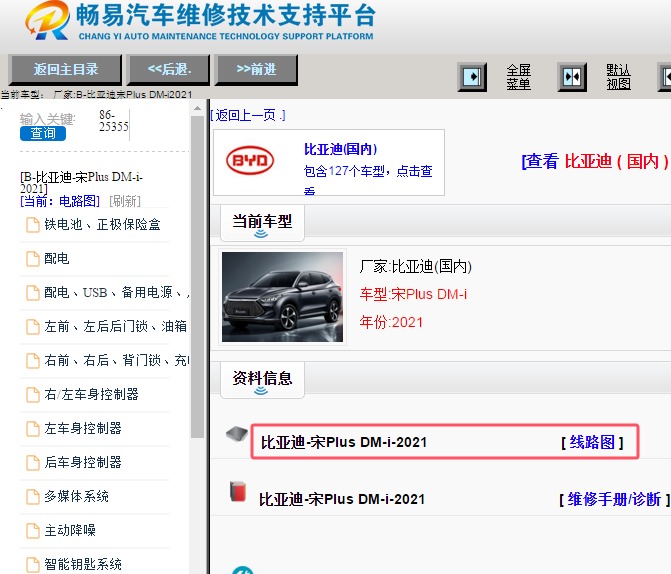Click the page icon beside 多媒体系统
Screen dimensions: 671x574
coord(33,497)
